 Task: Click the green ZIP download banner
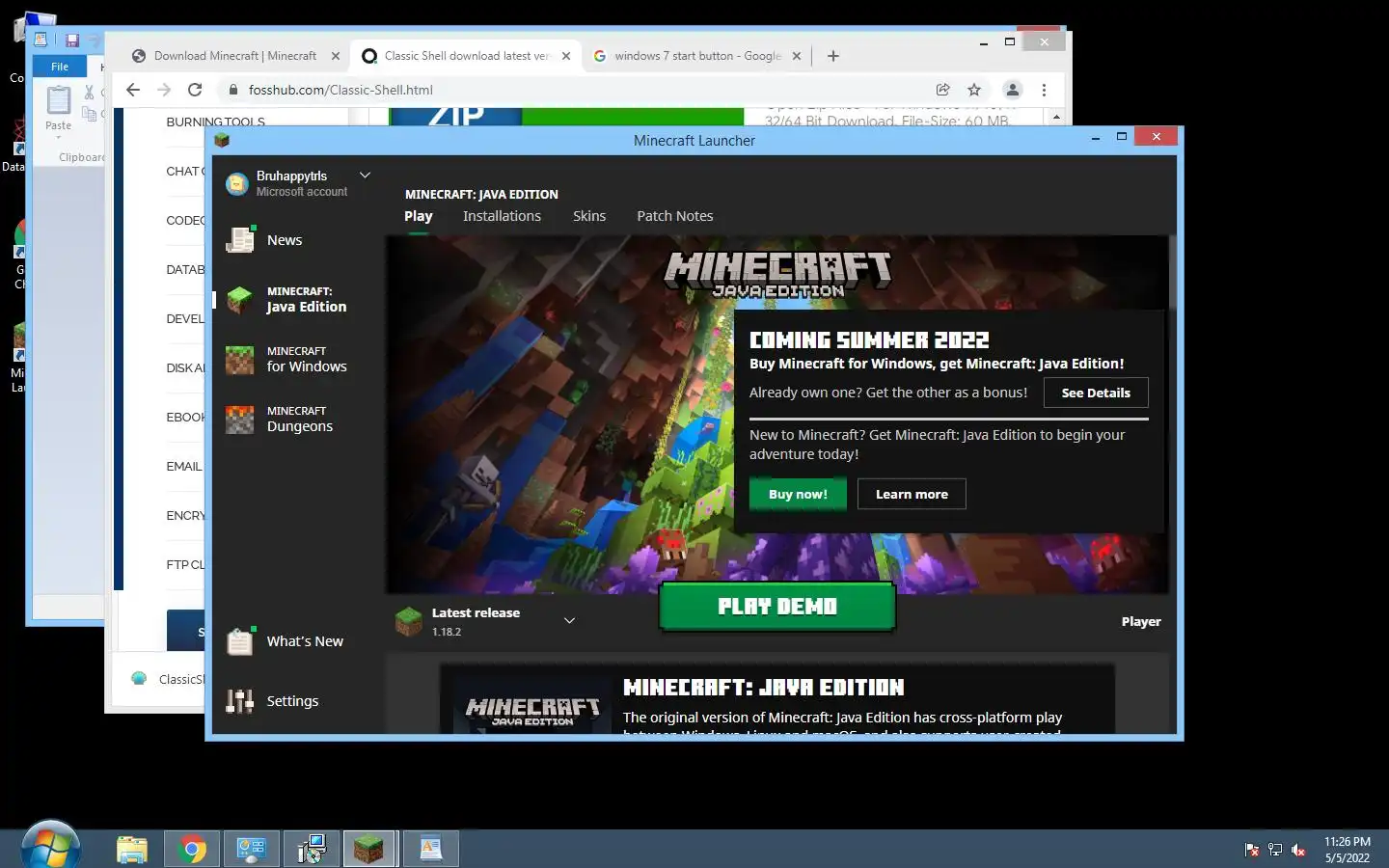tap(566, 117)
